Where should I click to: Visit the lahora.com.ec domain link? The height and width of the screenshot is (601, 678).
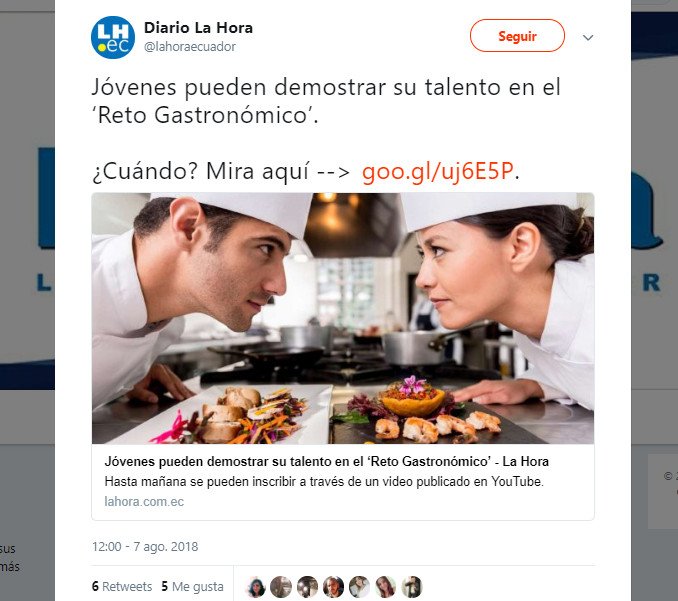point(144,502)
